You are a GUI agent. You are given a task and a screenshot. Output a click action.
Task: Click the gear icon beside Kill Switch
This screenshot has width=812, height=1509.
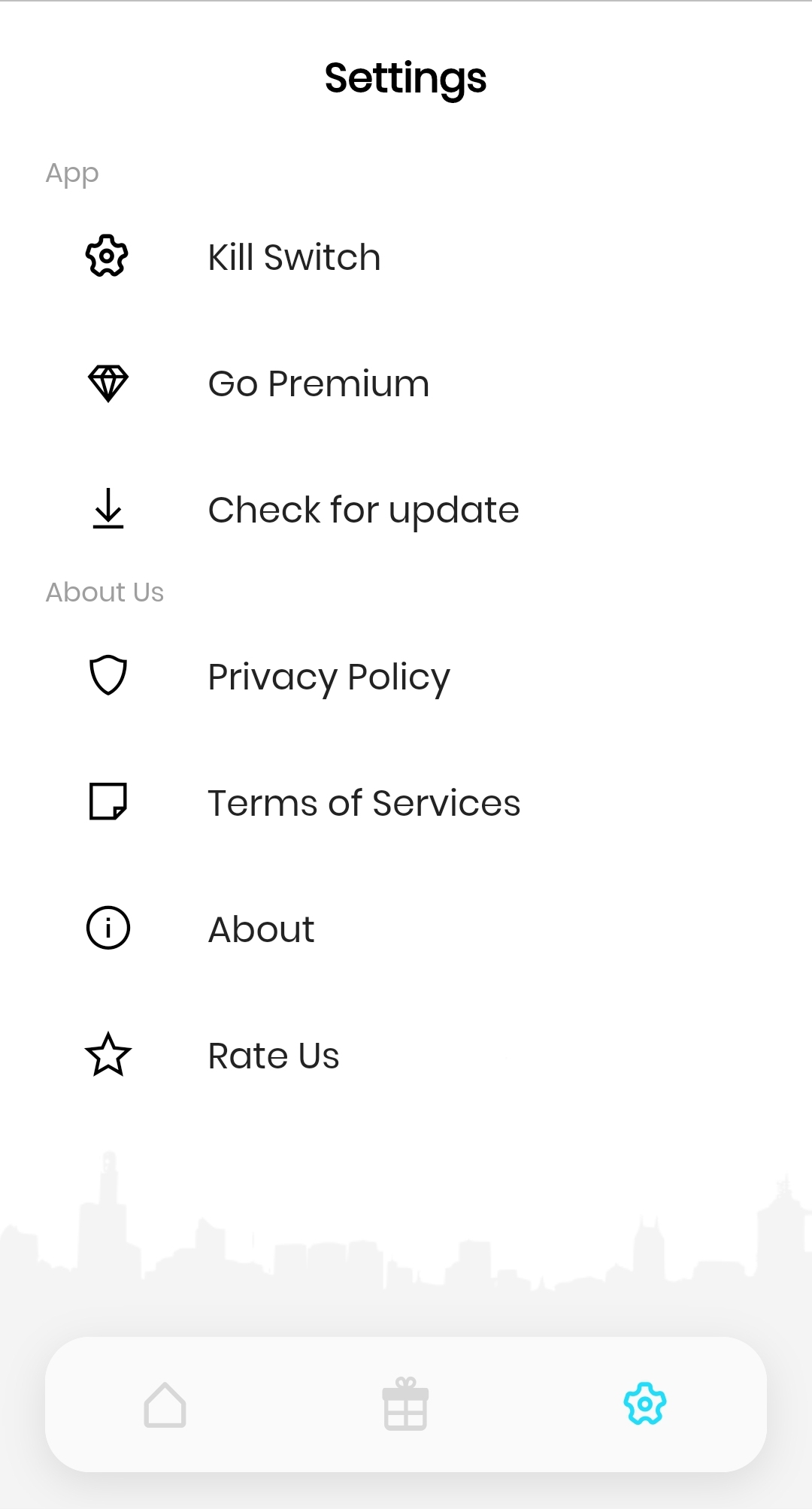tap(107, 256)
